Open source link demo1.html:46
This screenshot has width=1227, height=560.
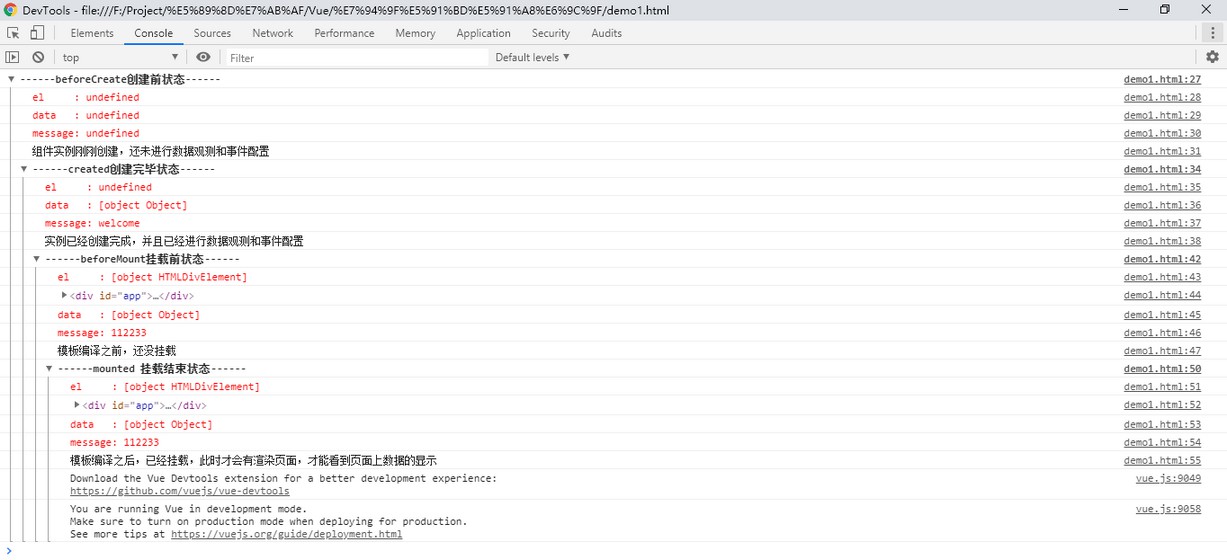click(1162, 333)
